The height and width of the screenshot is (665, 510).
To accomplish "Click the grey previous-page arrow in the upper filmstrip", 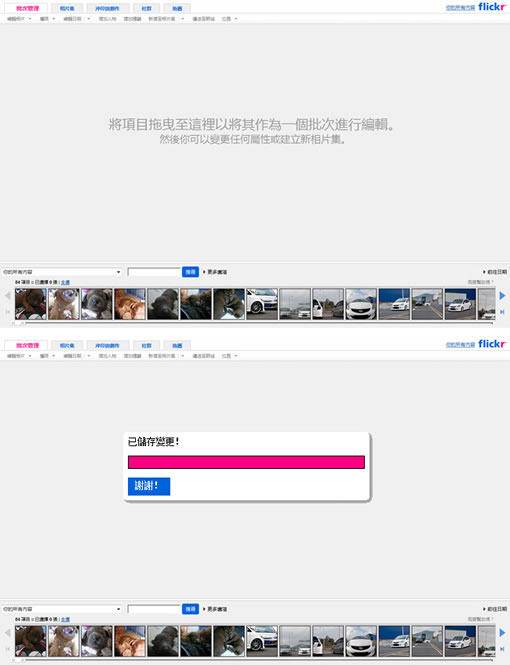I will pyautogui.click(x=7, y=296).
